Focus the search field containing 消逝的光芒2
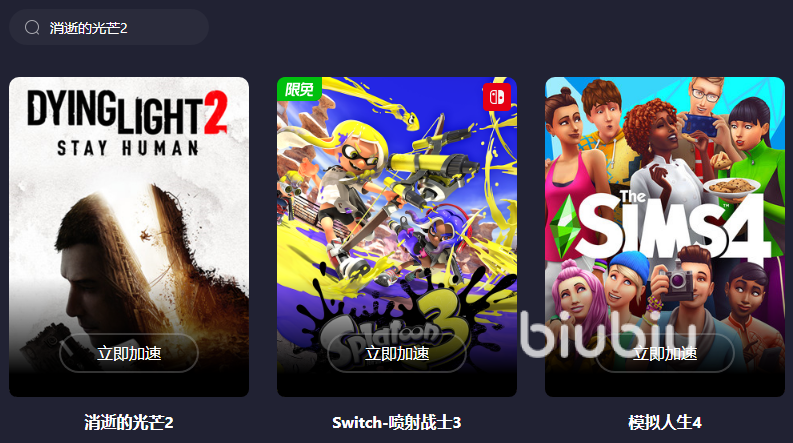The height and width of the screenshot is (443, 793). tap(109, 27)
